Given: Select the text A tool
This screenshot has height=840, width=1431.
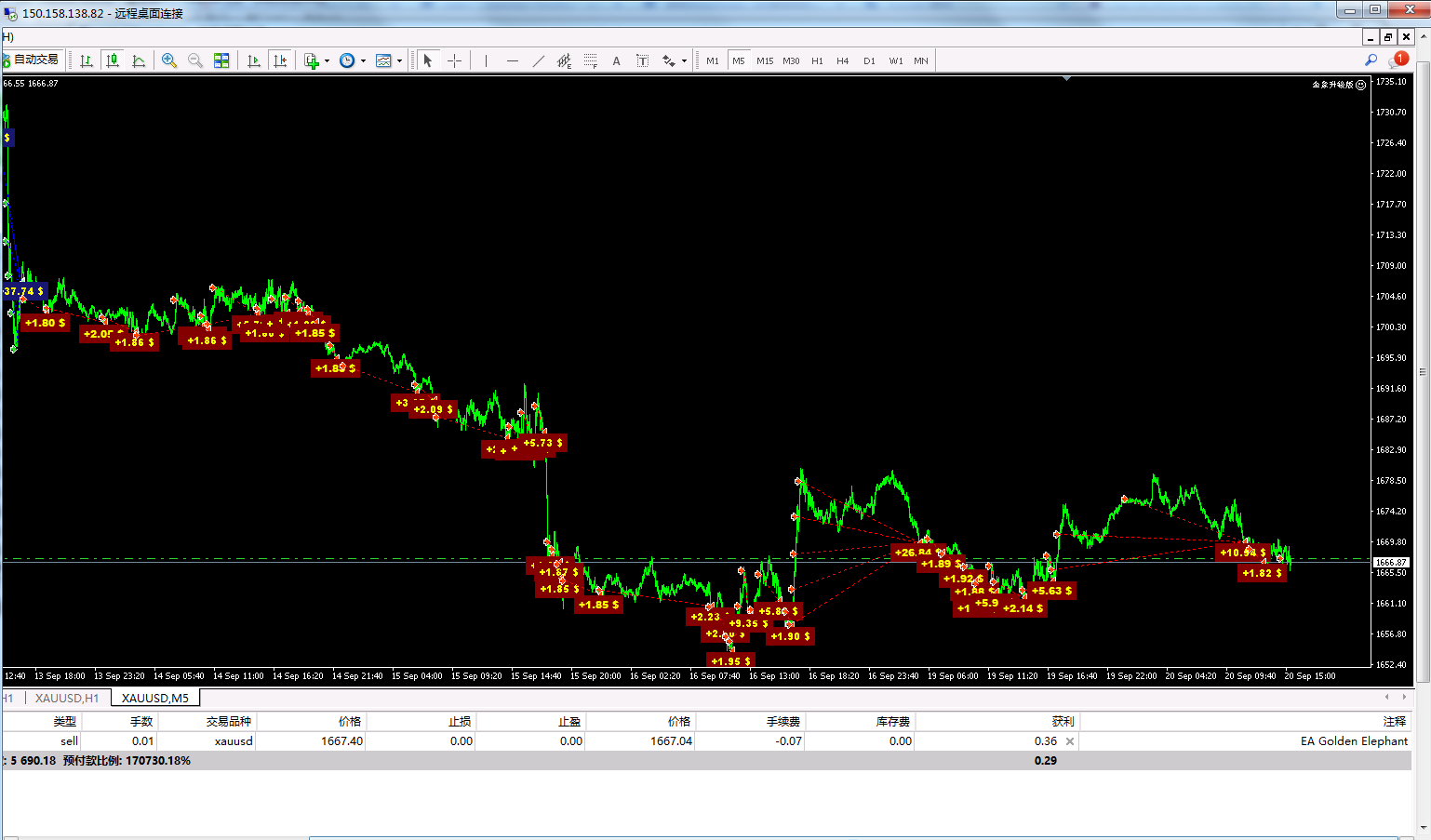Looking at the screenshot, I should coord(616,60).
